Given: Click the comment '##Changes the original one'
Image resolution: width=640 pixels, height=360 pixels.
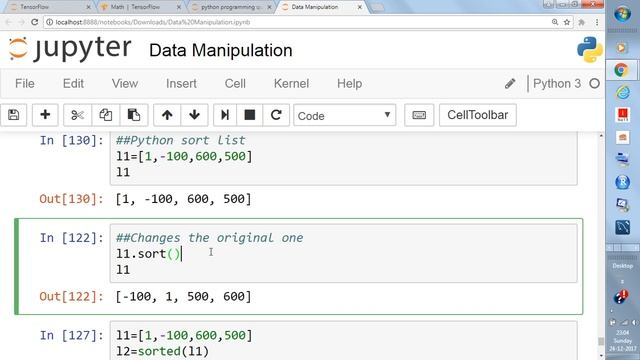Looking at the screenshot, I should pyautogui.click(x=210, y=238).
